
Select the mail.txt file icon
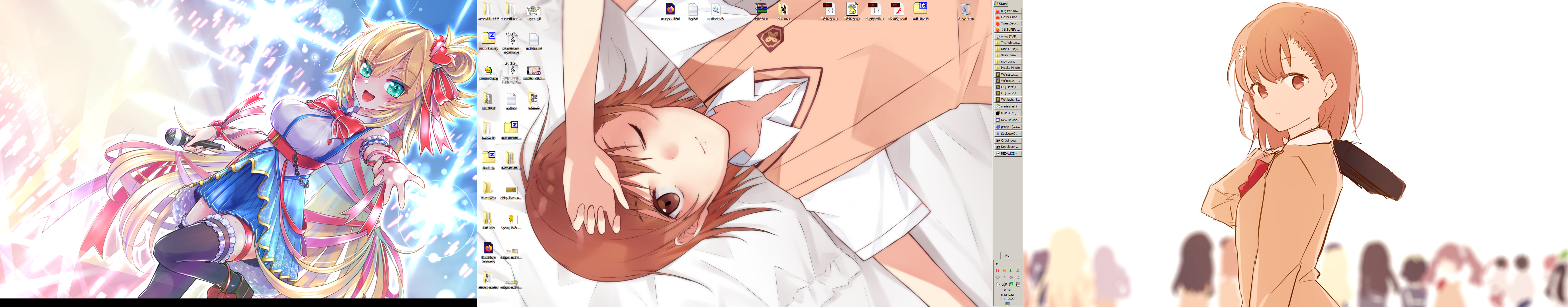511,101
